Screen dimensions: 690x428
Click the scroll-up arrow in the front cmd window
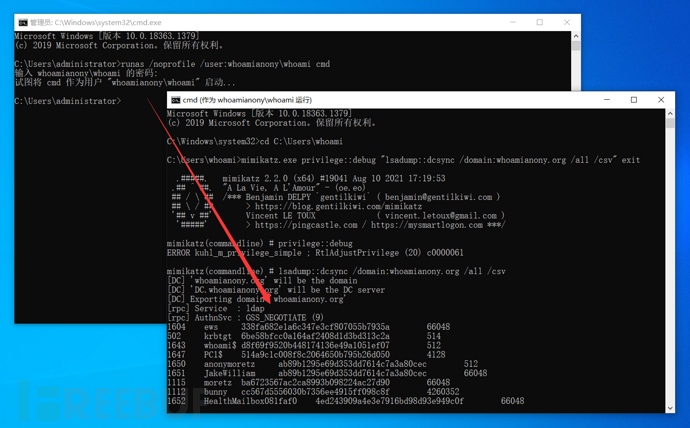pos(670,113)
